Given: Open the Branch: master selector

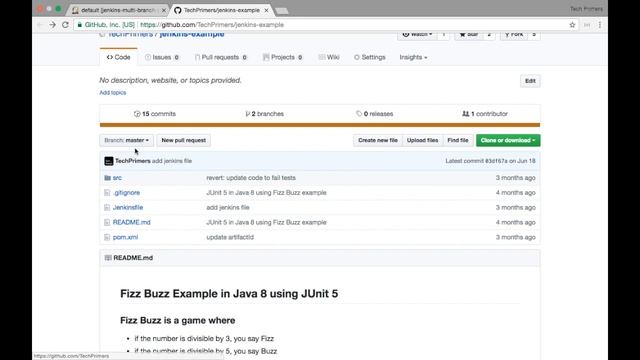Looking at the screenshot, I should (127, 140).
